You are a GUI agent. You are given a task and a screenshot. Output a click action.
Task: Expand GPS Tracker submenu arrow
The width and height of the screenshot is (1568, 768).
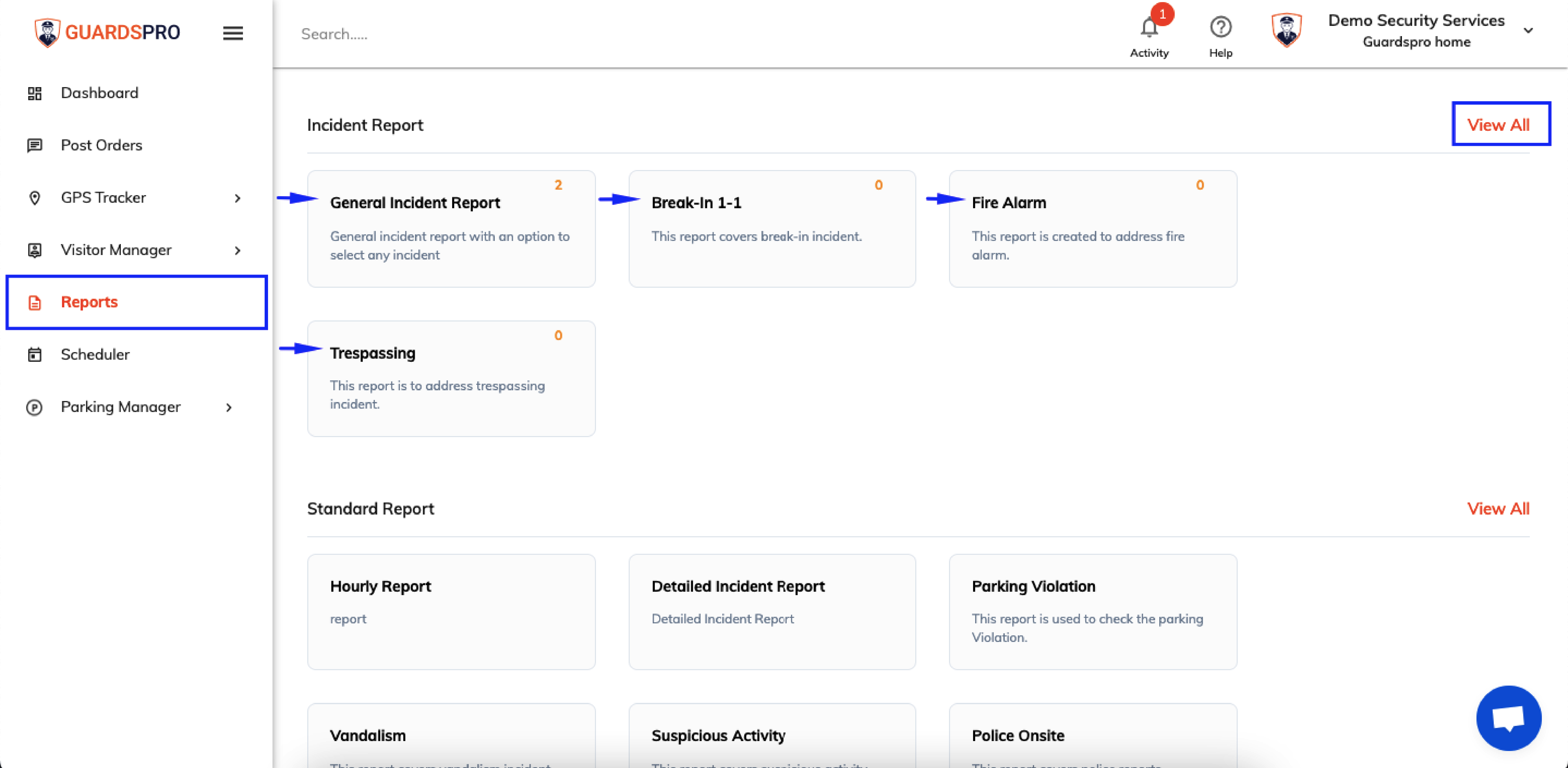(x=237, y=198)
